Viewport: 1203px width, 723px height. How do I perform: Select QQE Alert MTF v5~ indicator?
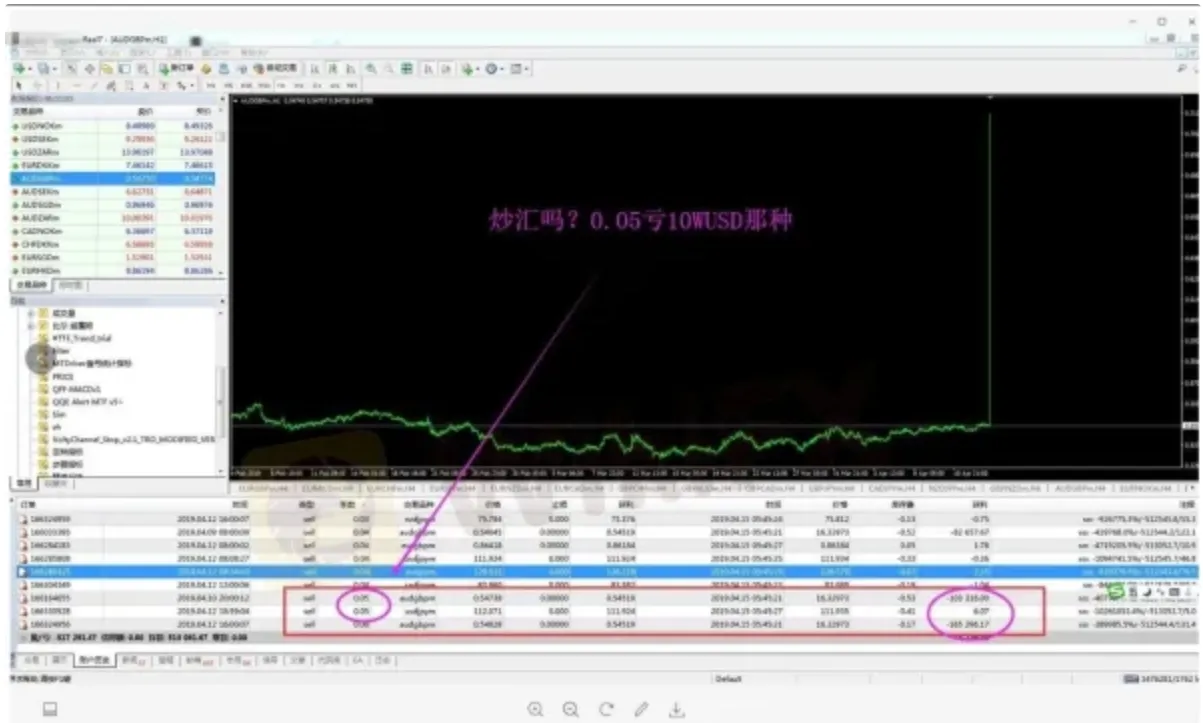(x=86, y=403)
